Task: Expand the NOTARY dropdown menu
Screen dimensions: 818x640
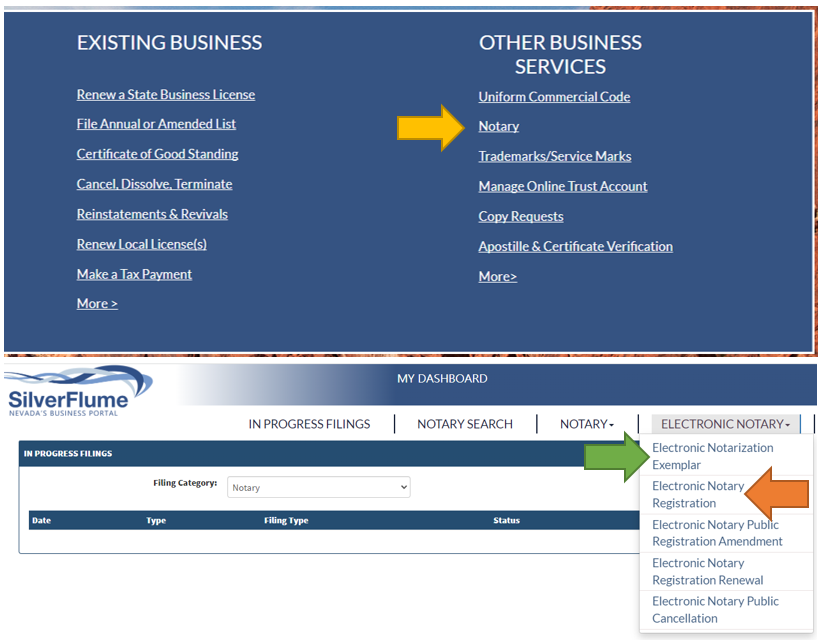Action: coord(586,424)
